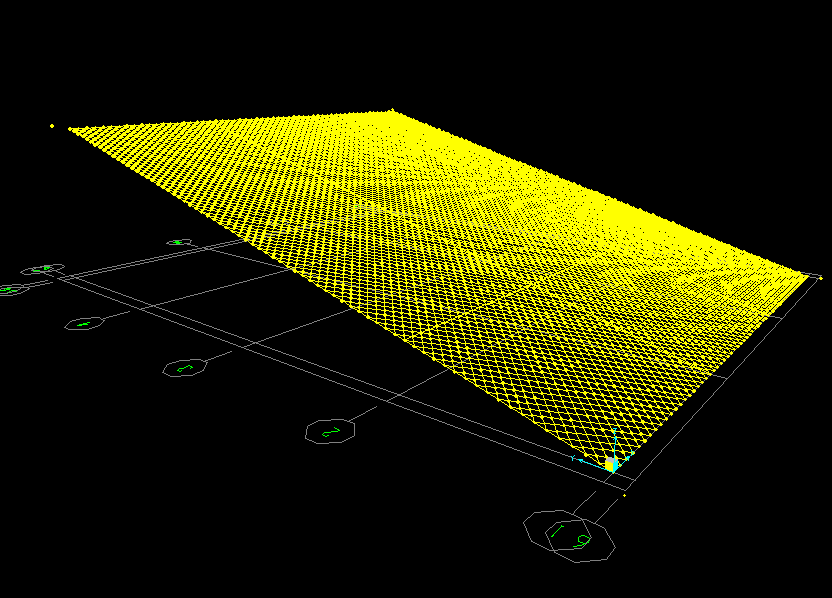
Task: Select grid bubble labeled 1 at bottom
Action: tap(557, 529)
